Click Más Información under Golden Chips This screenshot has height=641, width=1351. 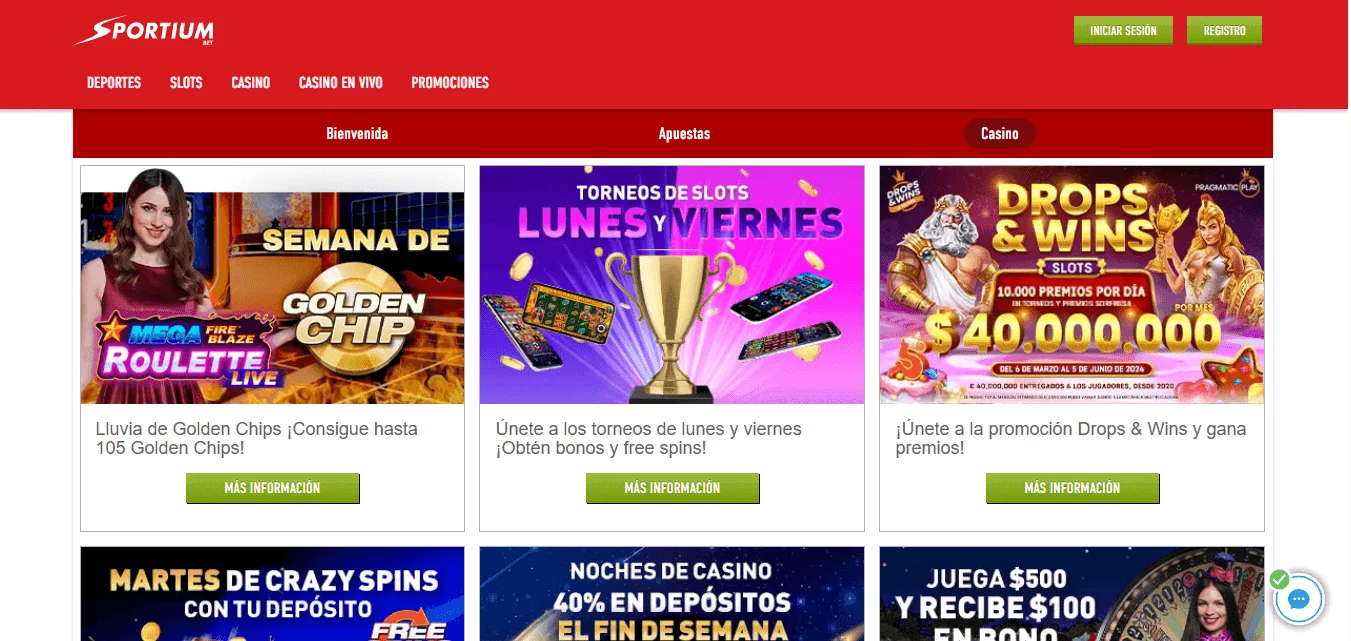coord(272,488)
